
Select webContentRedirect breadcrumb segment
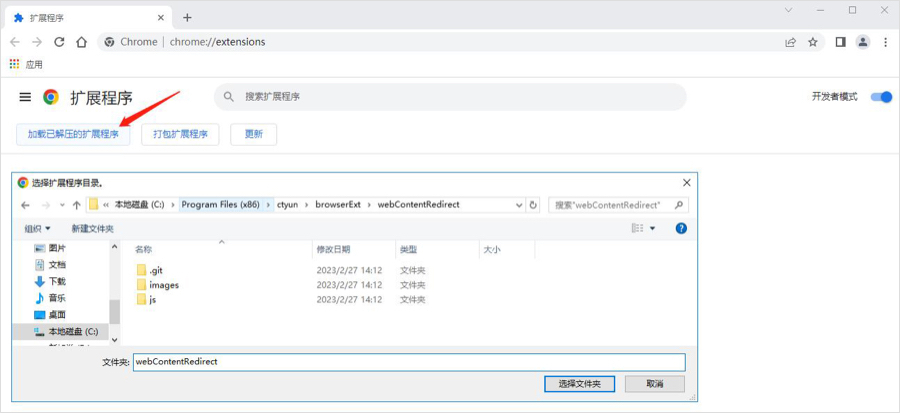tap(418, 205)
